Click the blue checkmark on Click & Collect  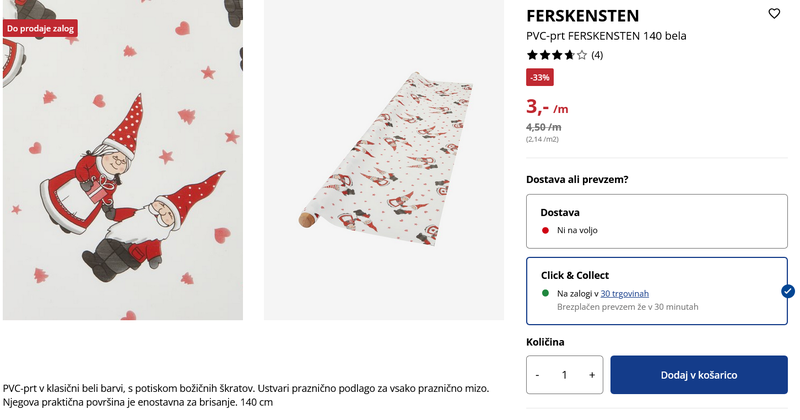click(787, 291)
